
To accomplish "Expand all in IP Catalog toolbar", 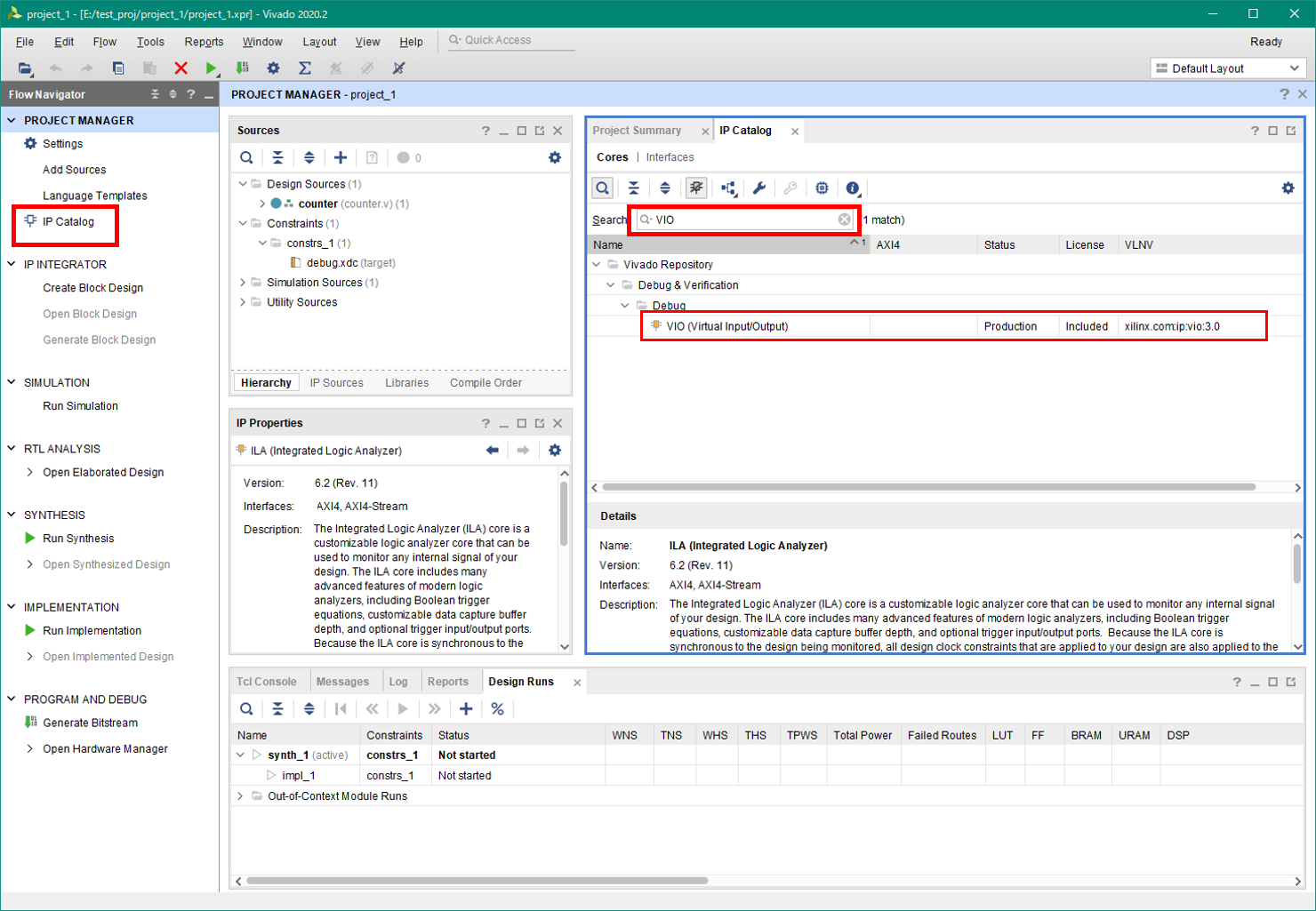I will [665, 188].
